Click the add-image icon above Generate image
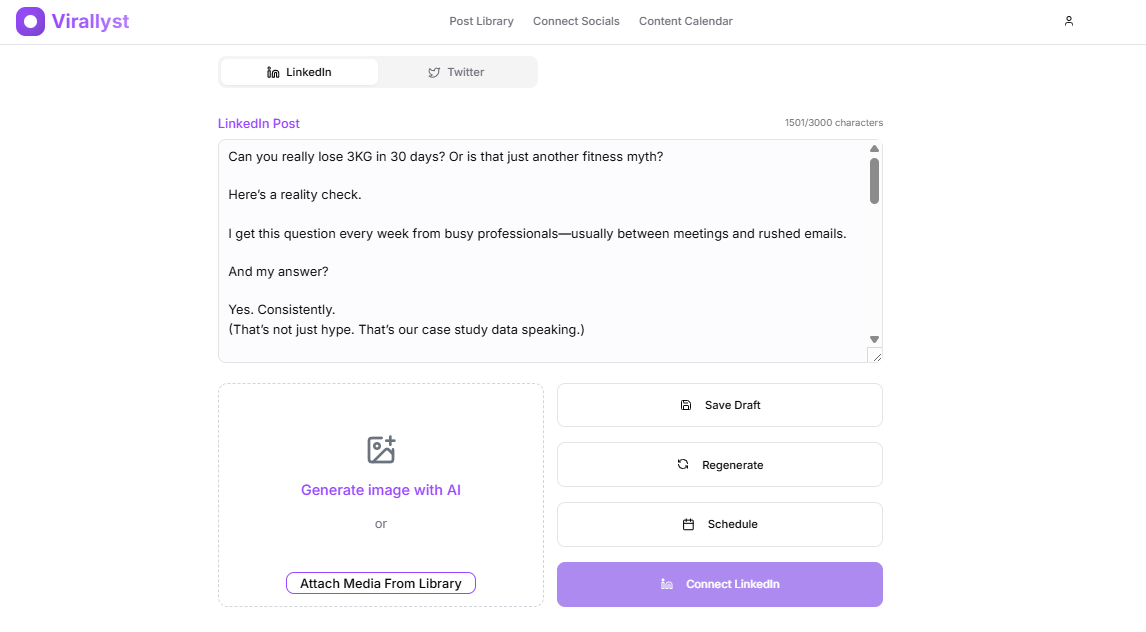 coord(381,450)
